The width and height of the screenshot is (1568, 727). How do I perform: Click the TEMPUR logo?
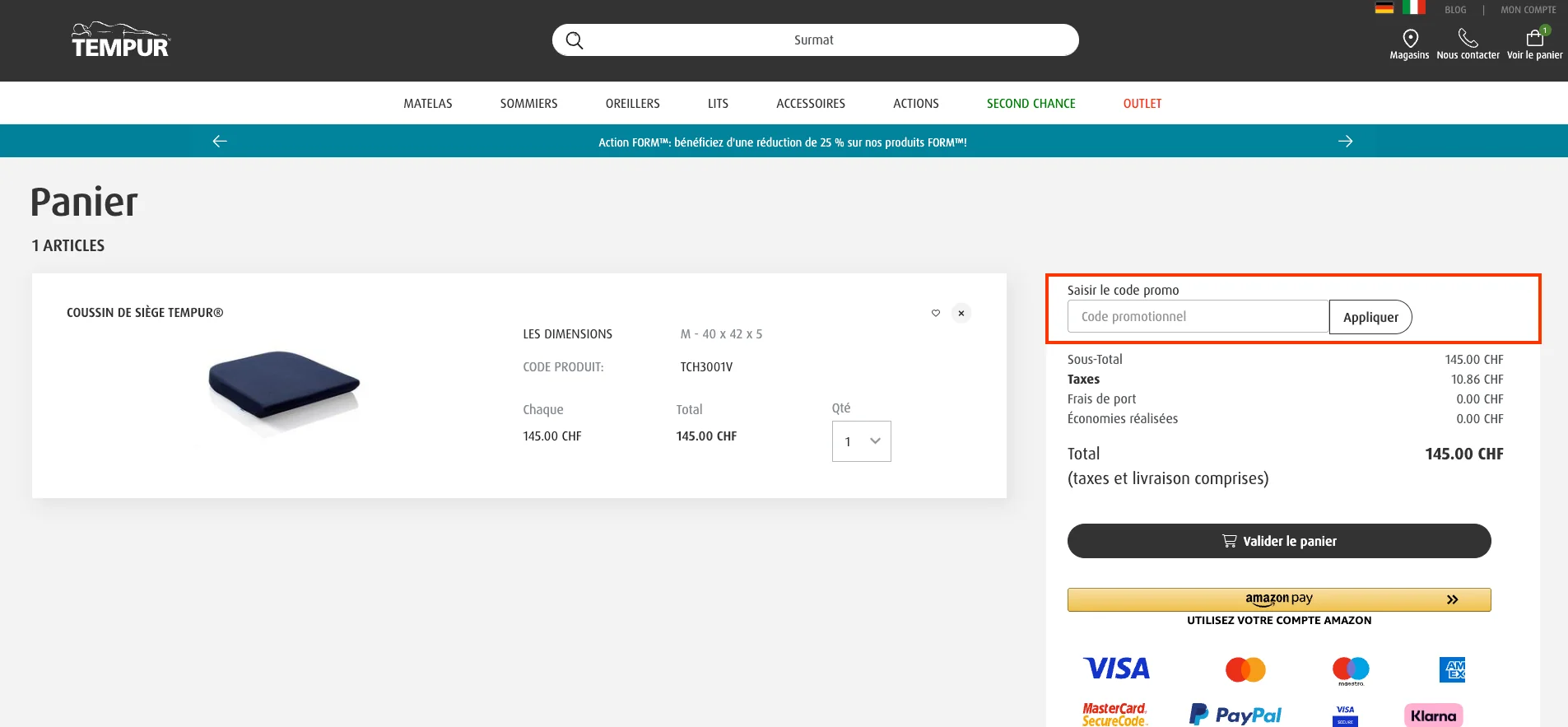pyautogui.click(x=120, y=40)
